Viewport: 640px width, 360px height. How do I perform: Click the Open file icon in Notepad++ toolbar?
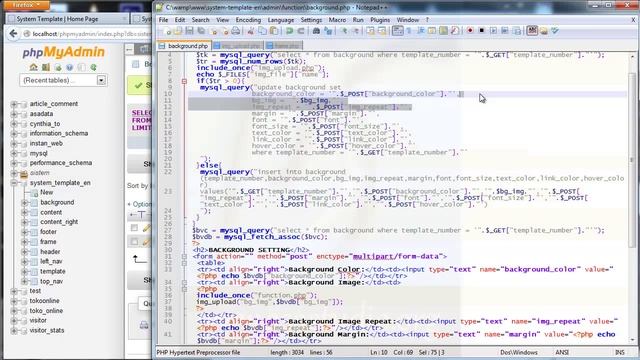pyautogui.click(x=178, y=31)
